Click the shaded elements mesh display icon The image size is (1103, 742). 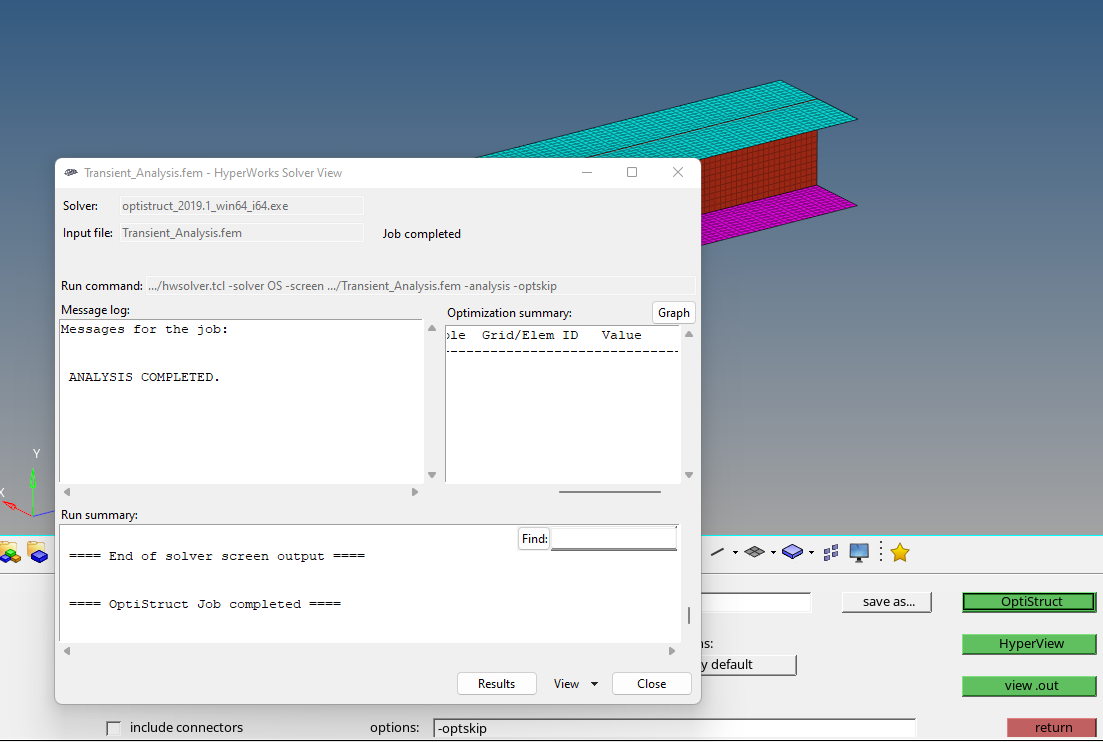pos(756,551)
